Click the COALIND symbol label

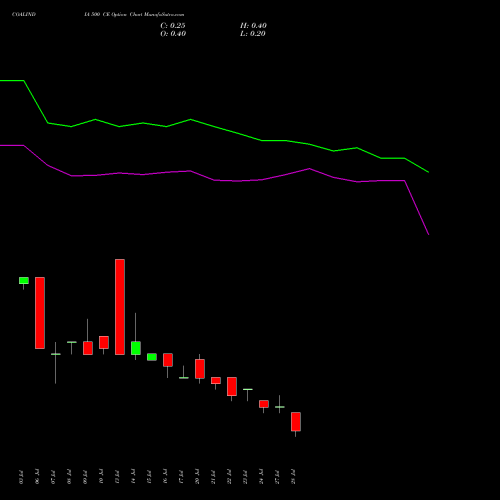point(24,14)
